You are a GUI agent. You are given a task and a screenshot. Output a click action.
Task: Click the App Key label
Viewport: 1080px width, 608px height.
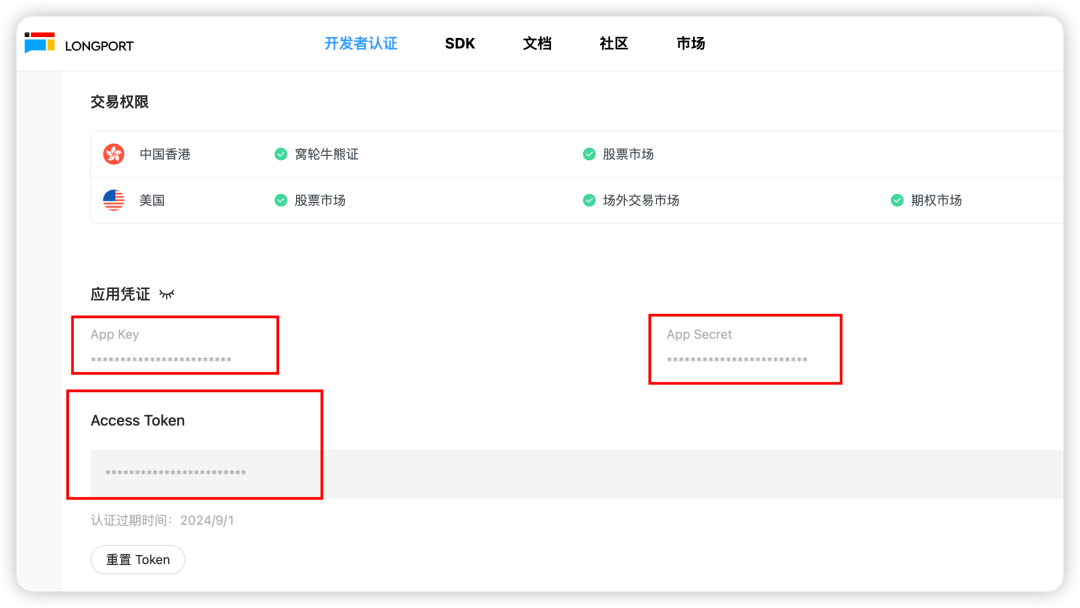[x=115, y=335]
